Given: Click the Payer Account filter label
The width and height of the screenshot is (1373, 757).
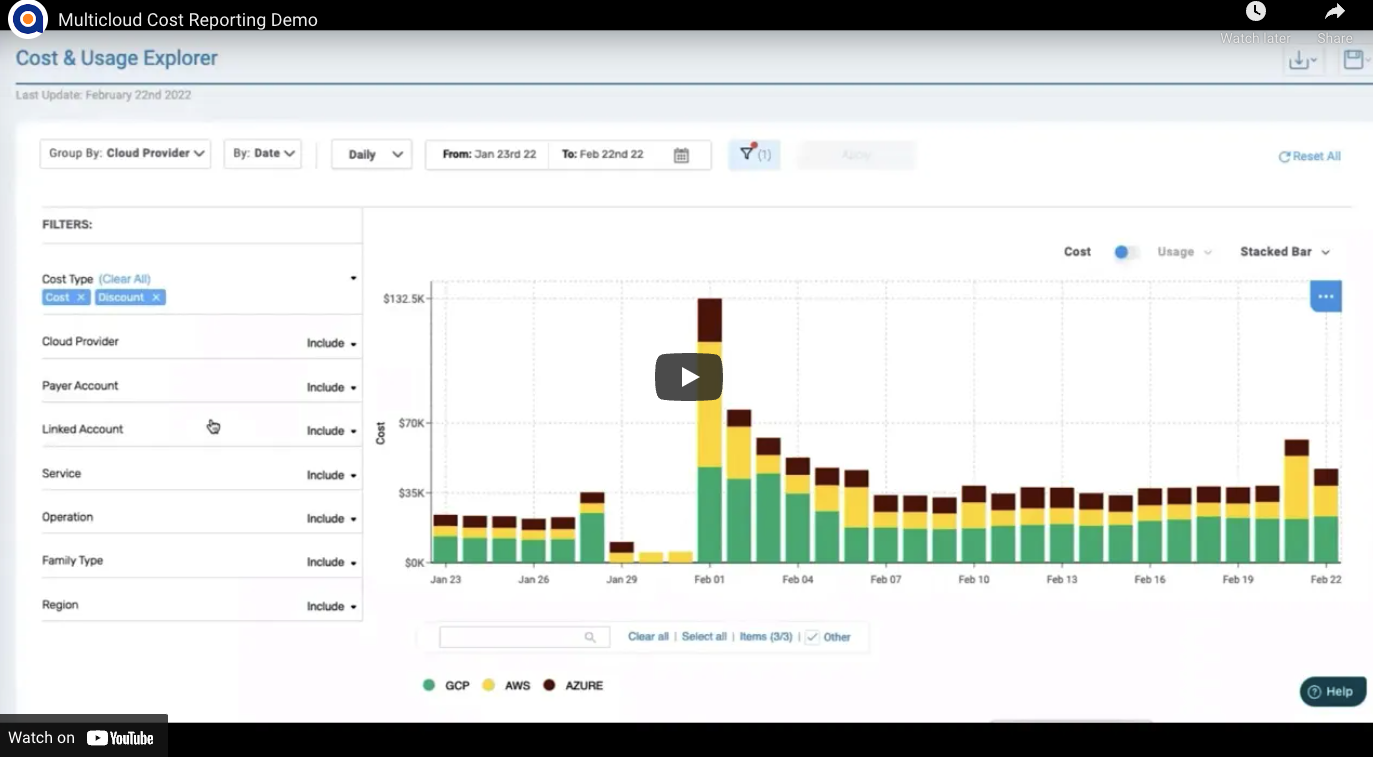Looking at the screenshot, I should click(80, 386).
